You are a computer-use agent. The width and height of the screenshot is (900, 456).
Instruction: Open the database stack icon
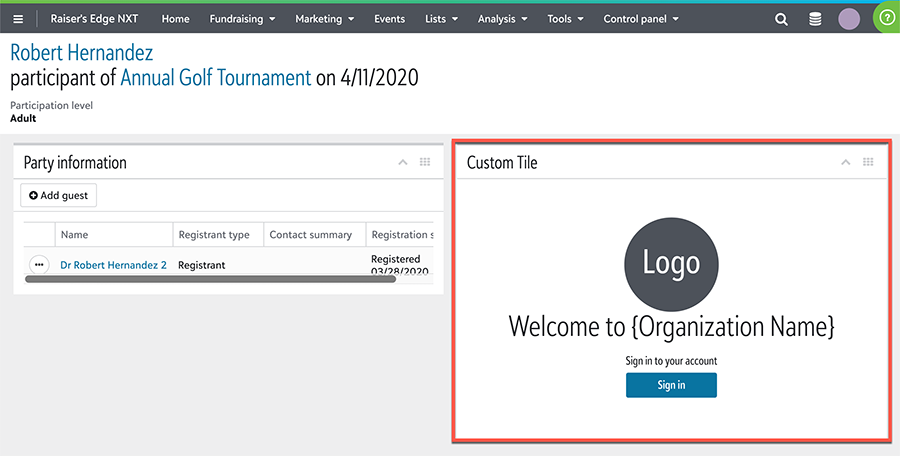(x=815, y=19)
